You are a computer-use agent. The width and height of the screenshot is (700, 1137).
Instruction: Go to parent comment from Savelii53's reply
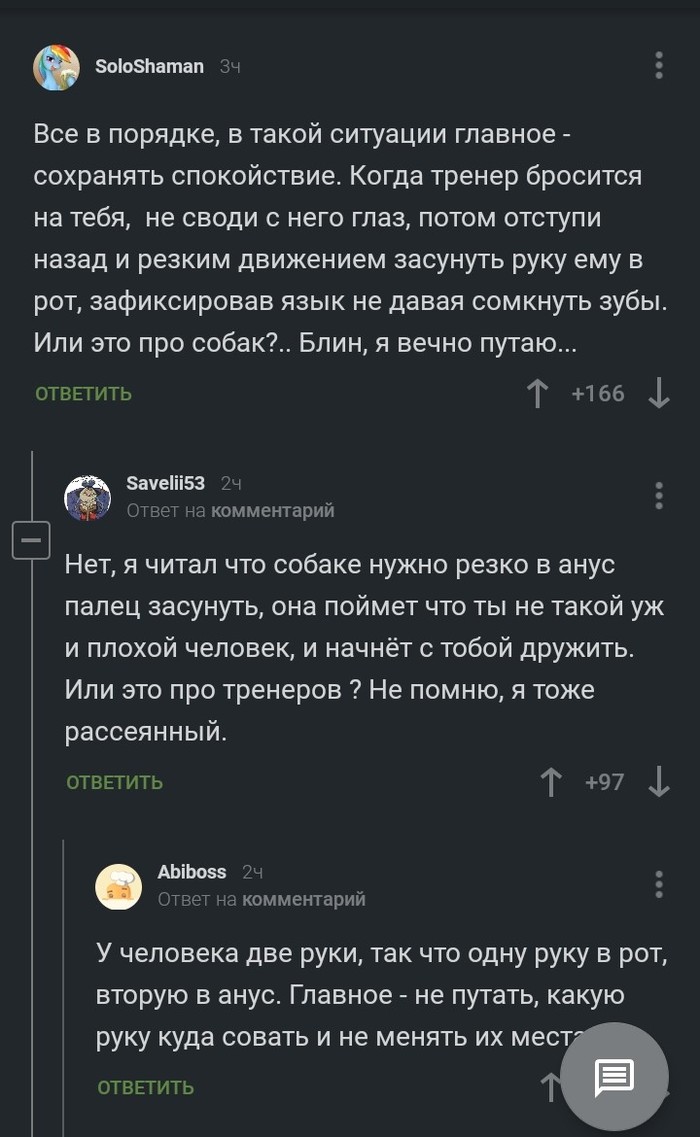click(272, 511)
